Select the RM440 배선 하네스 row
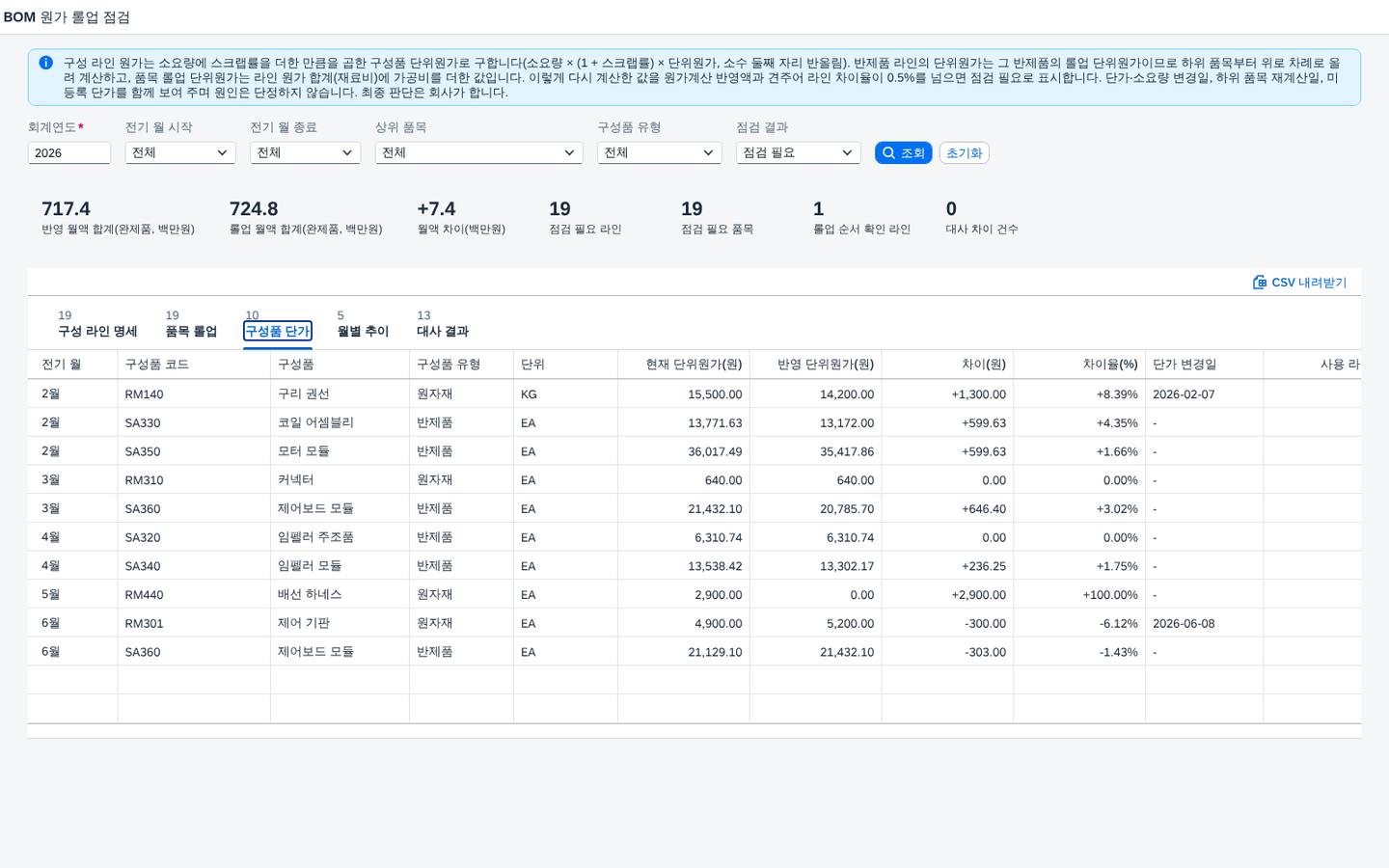The height and width of the screenshot is (868, 1389). pos(694,594)
